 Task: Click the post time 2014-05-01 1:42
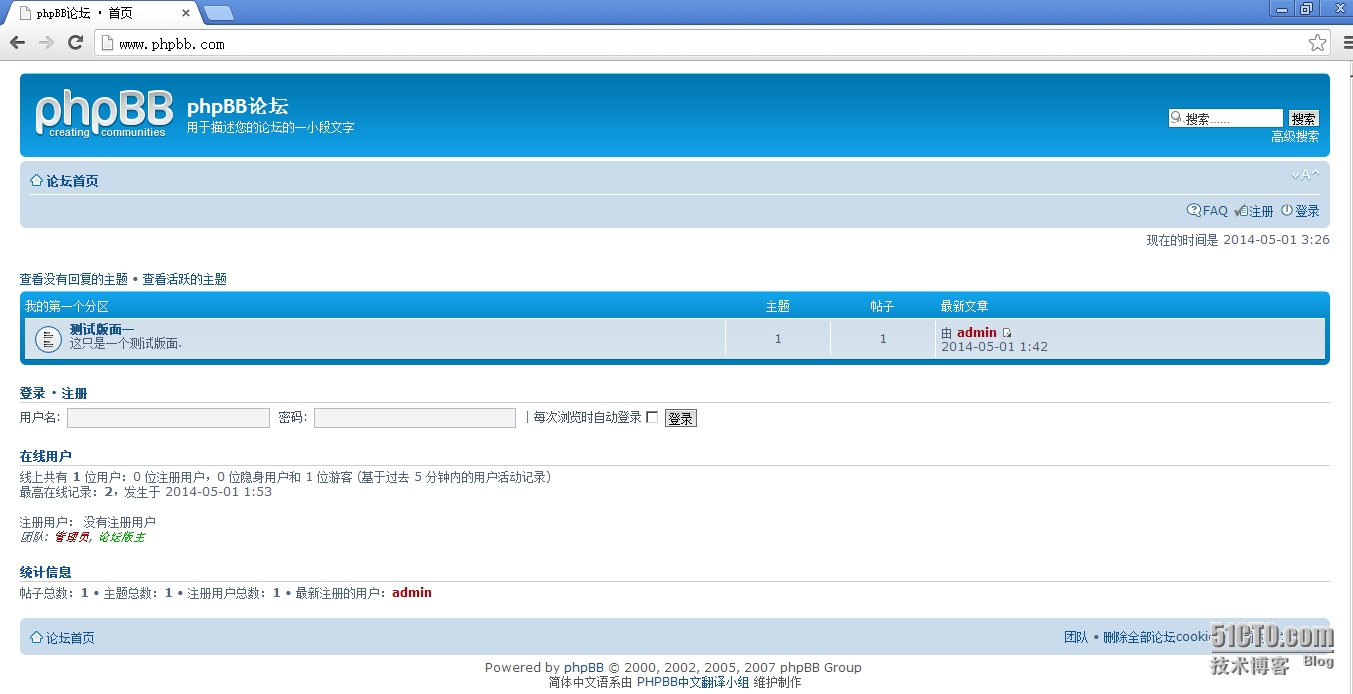coord(995,346)
